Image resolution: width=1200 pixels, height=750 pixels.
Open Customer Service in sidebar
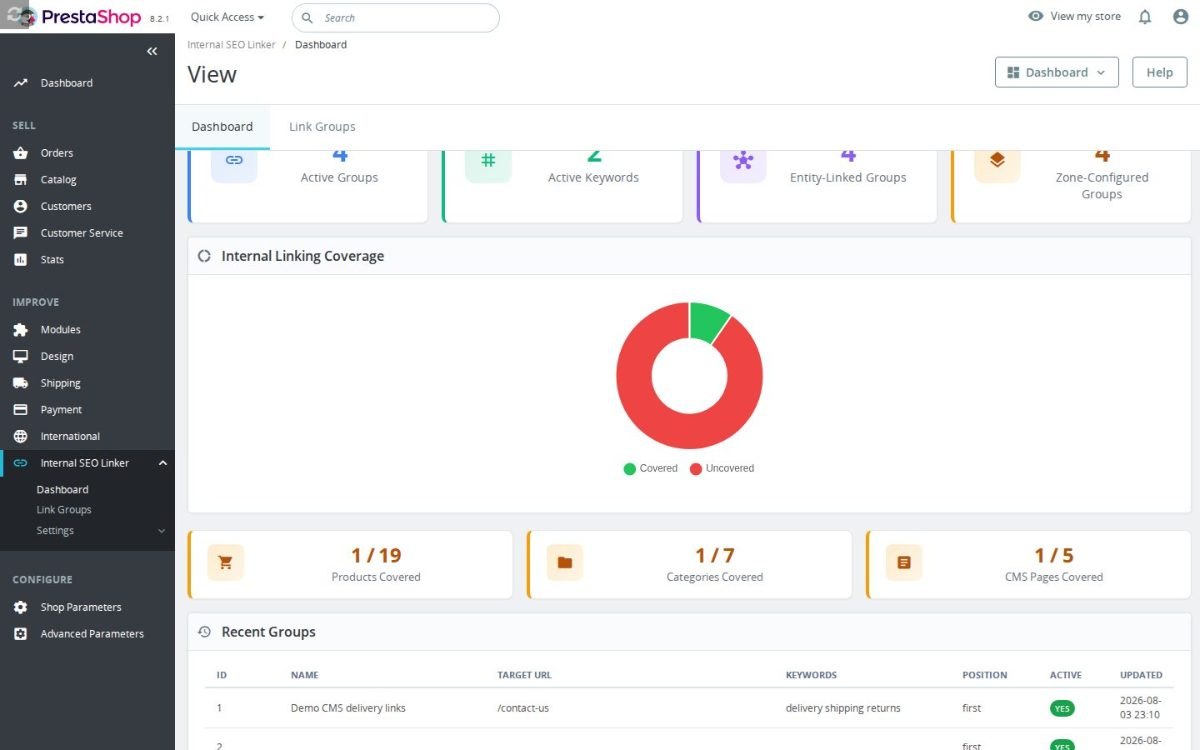(x=82, y=233)
